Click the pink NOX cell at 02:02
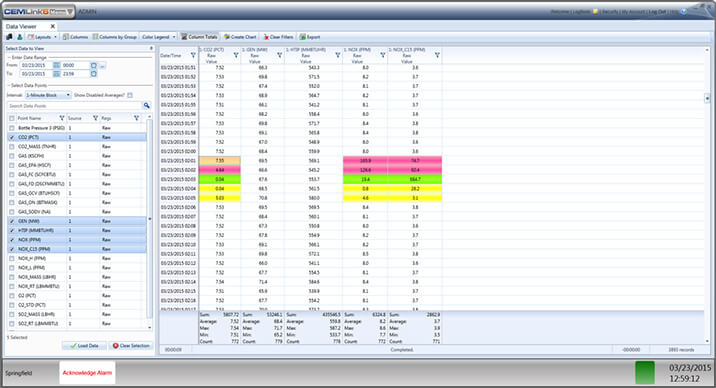Screen dimensions: 716x388 coord(365,170)
